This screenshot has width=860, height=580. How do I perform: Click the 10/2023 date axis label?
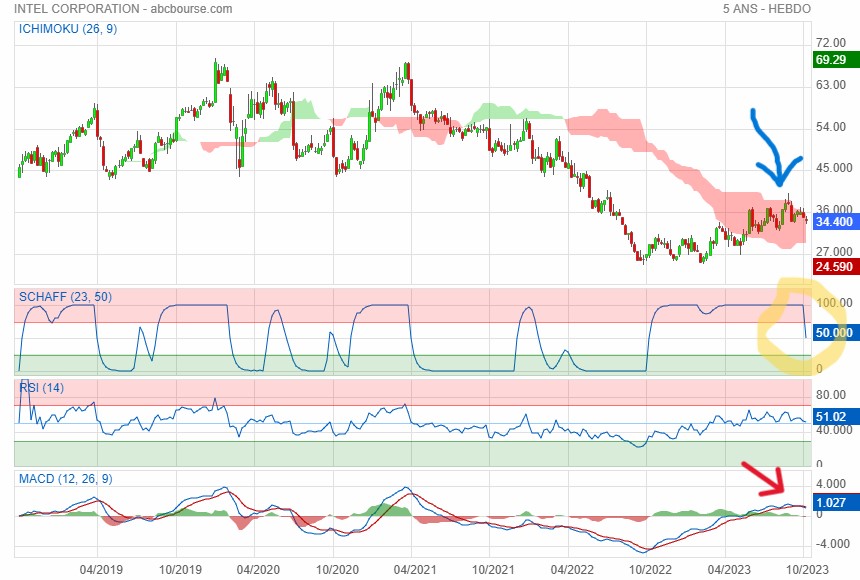[807, 569]
